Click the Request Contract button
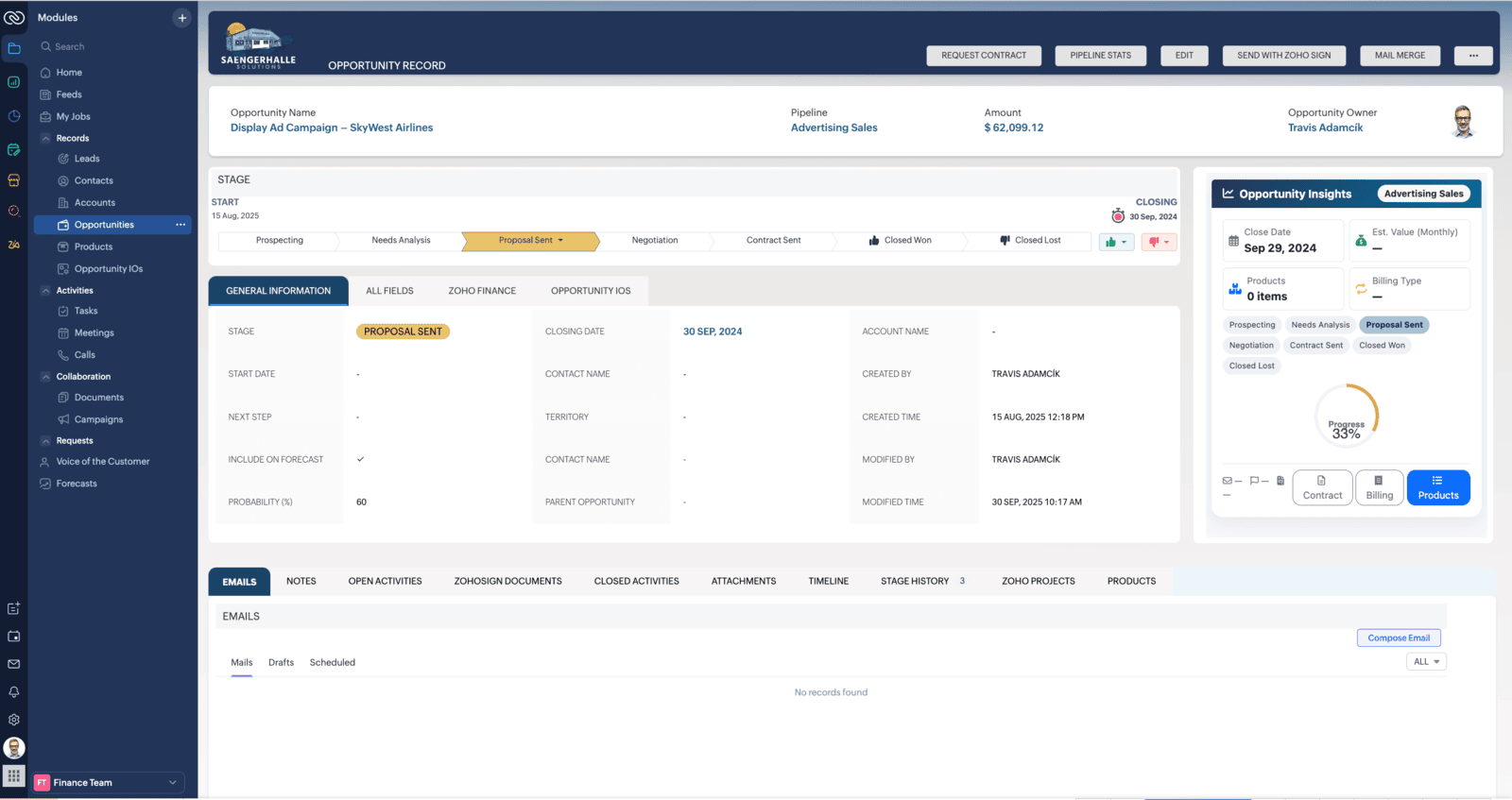1512x800 pixels. pyautogui.click(x=983, y=56)
